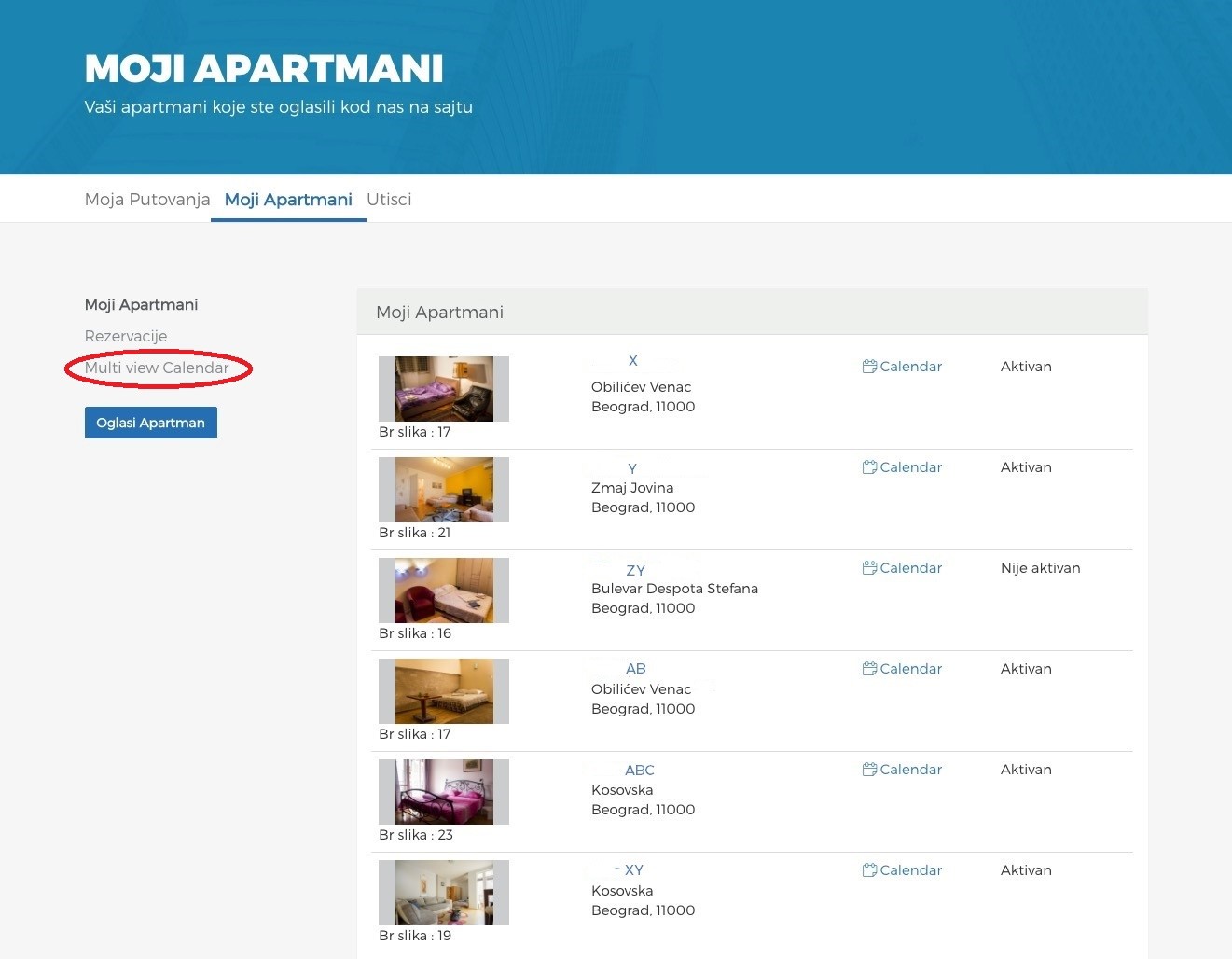Switch to Moja Putovanja tab
Viewport: 1232px width, 959px height.
[x=147, y=200]
